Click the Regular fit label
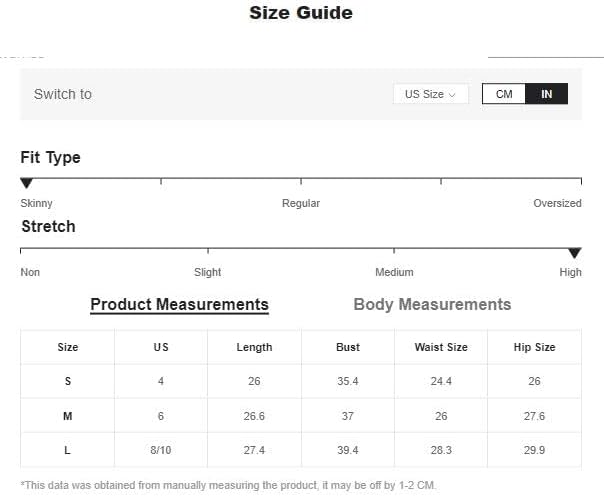Viewport: 604px width, 497px height. point(301,203)
